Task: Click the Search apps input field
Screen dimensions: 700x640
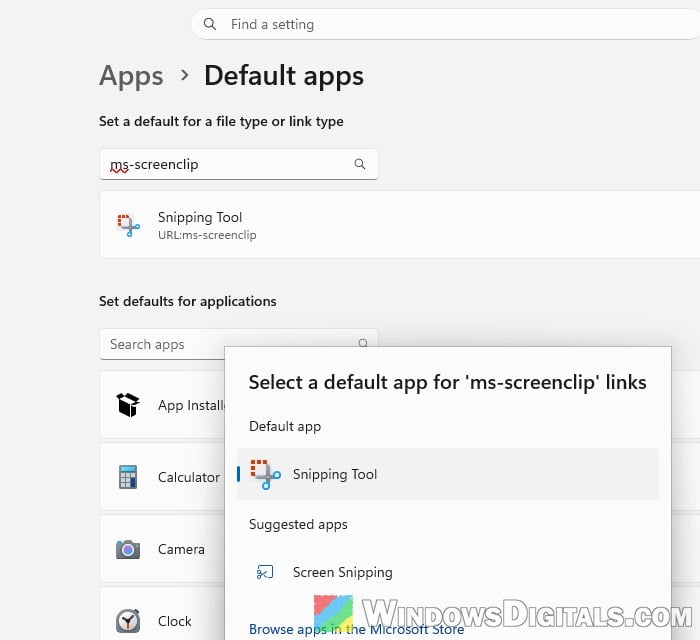Action: (x=239, y=344)
